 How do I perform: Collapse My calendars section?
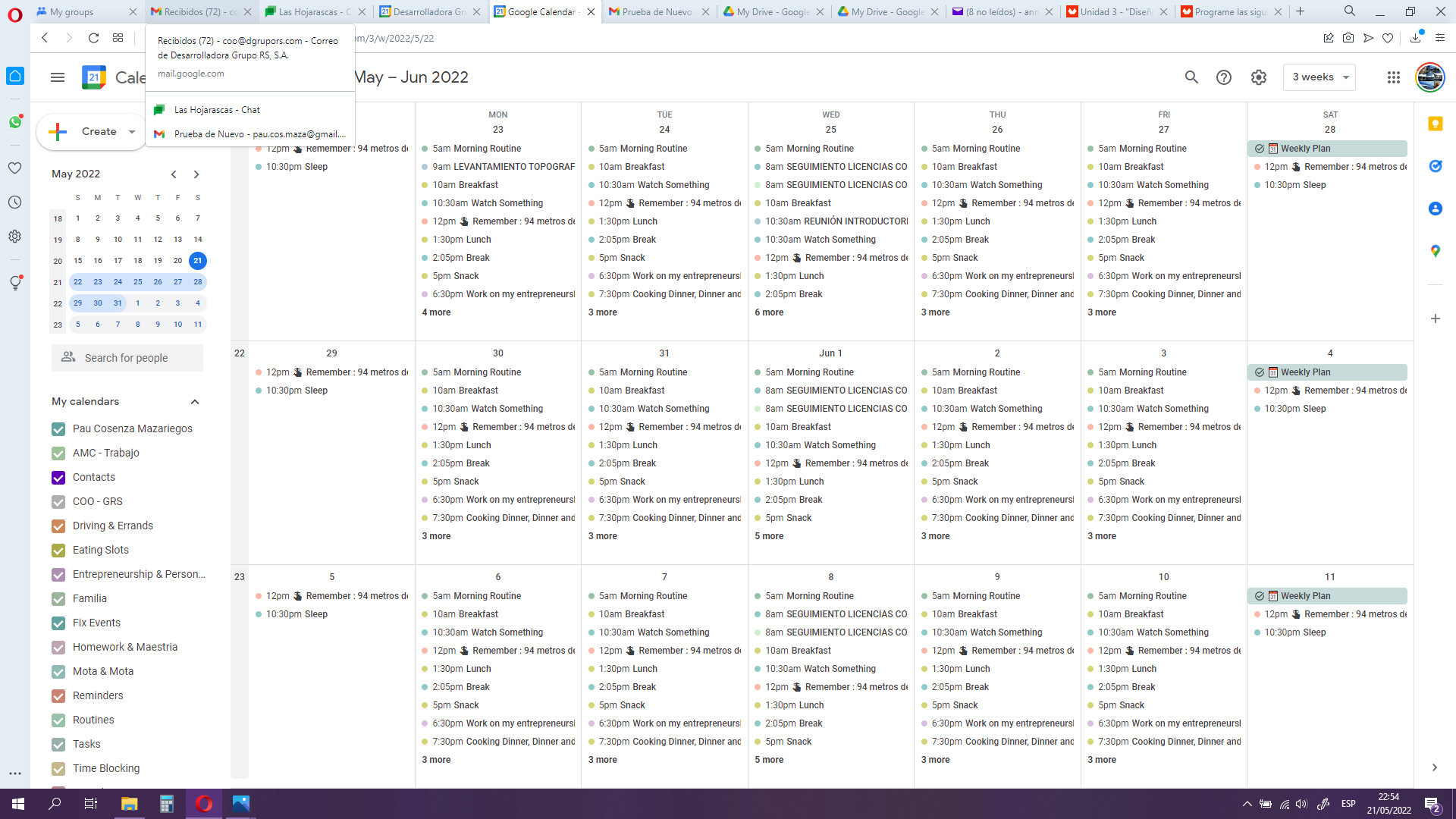tap(195, 402)
